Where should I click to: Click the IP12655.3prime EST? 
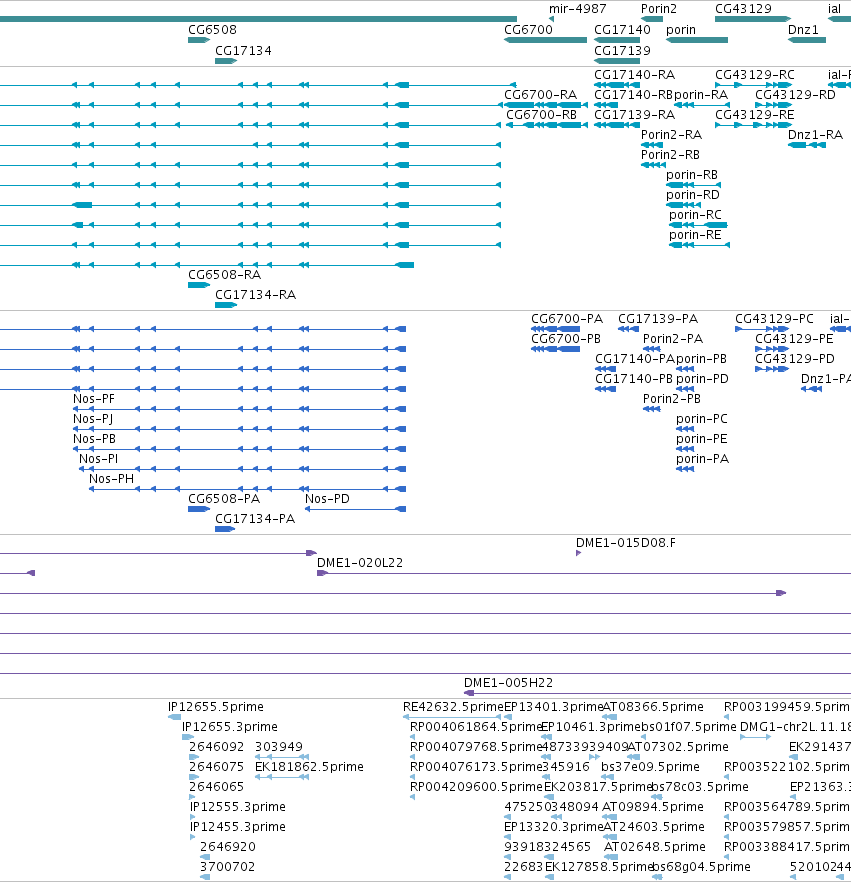point(188,737)
